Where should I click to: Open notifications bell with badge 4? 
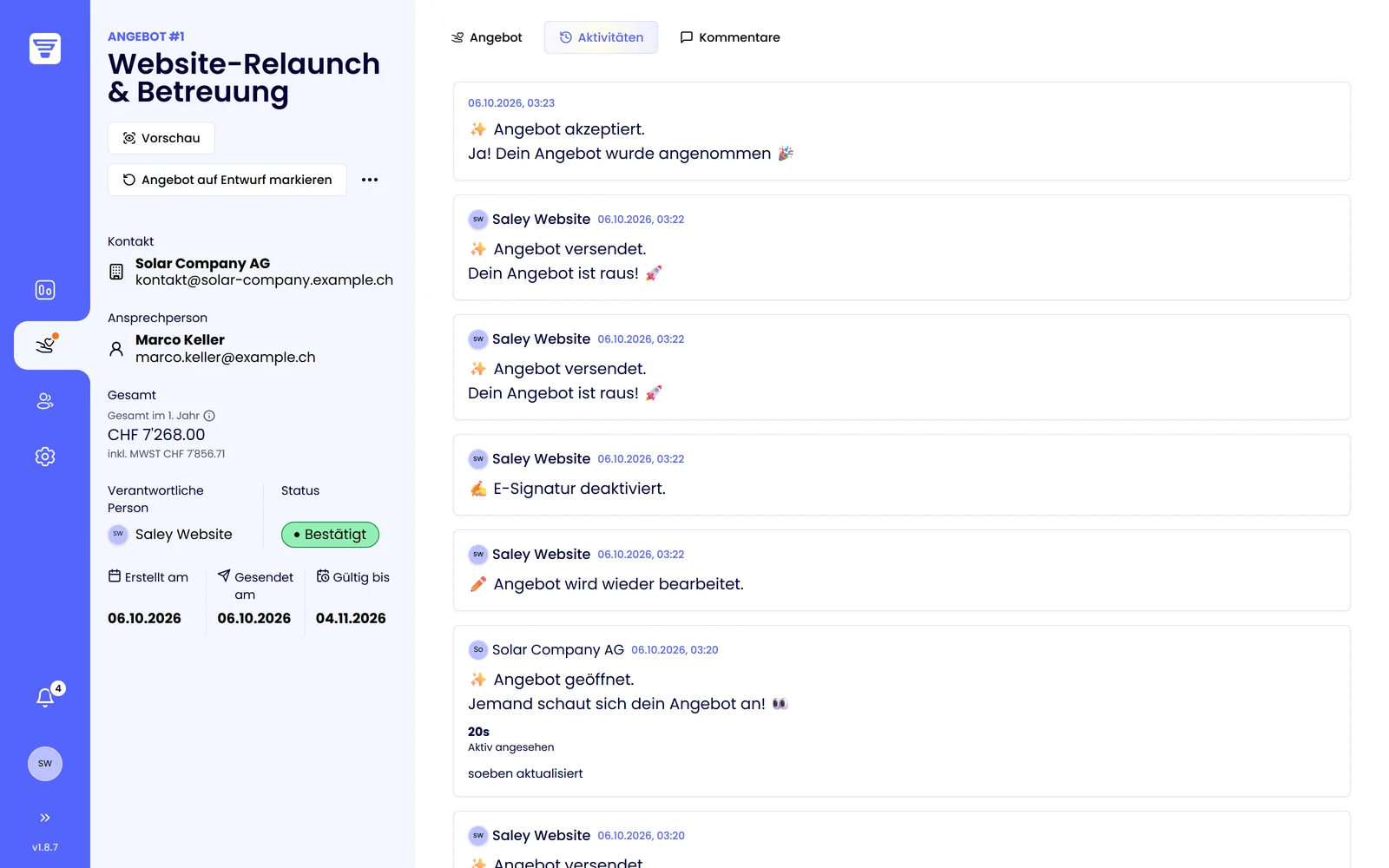[45, 696]
